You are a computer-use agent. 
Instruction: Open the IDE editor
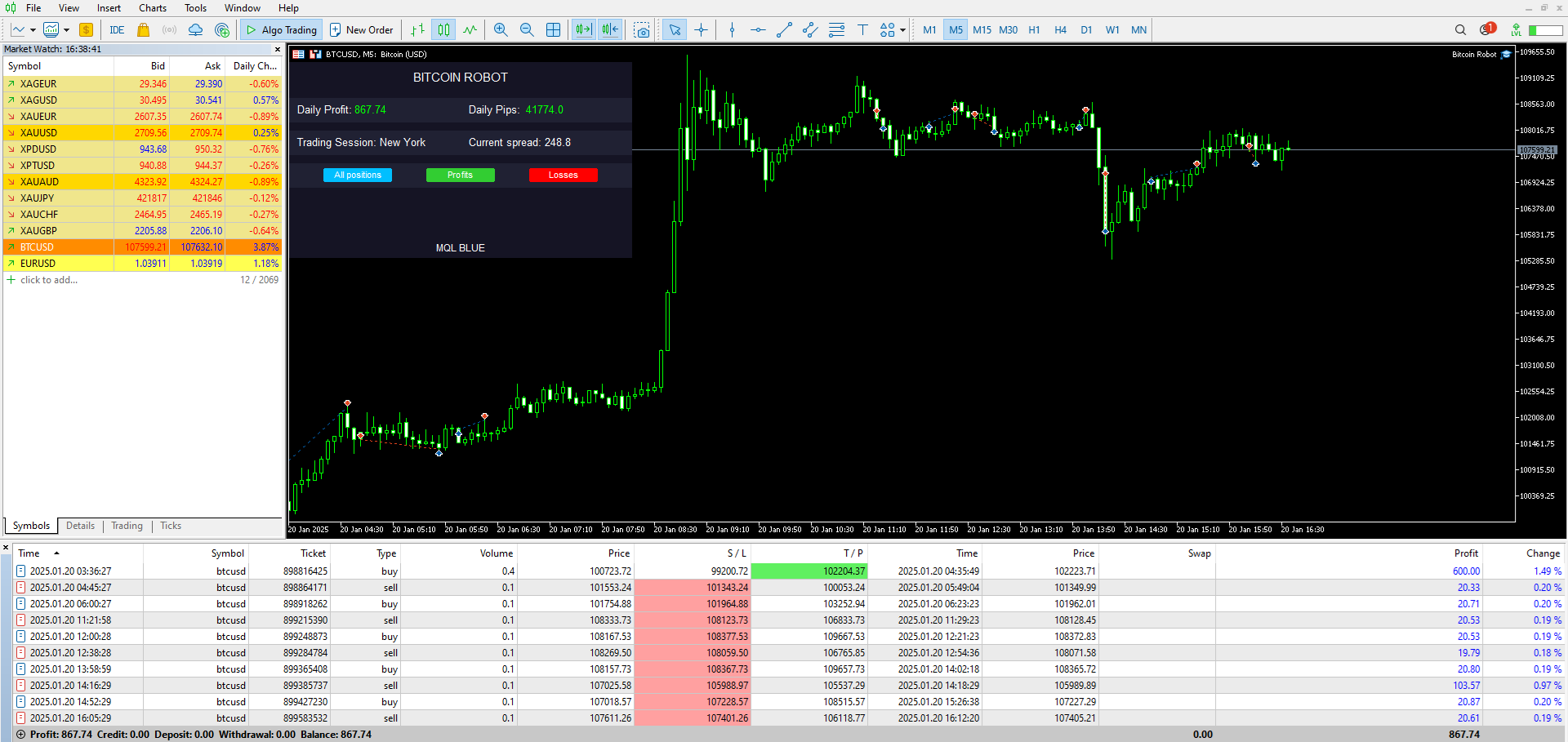click(x=117, y=30)
